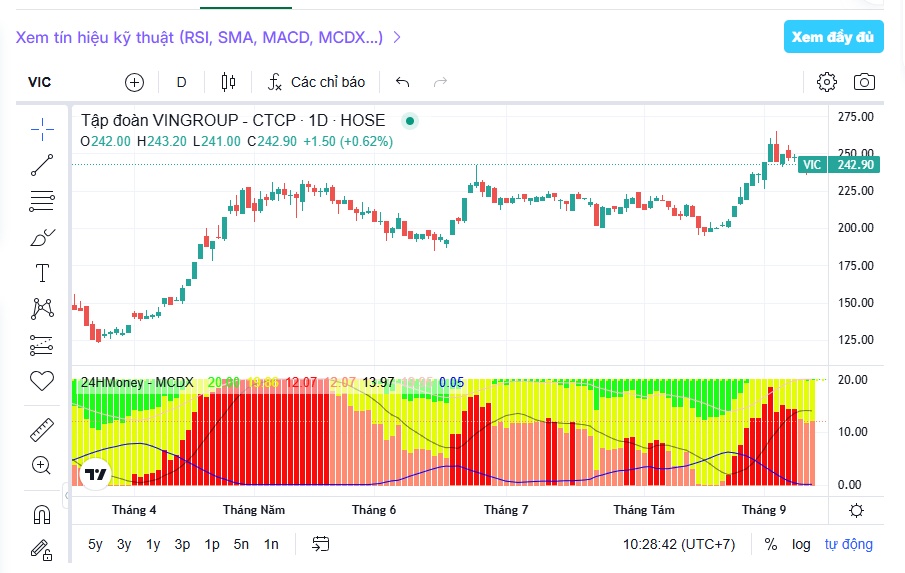Toggle percent scale mode

point(771,544)
